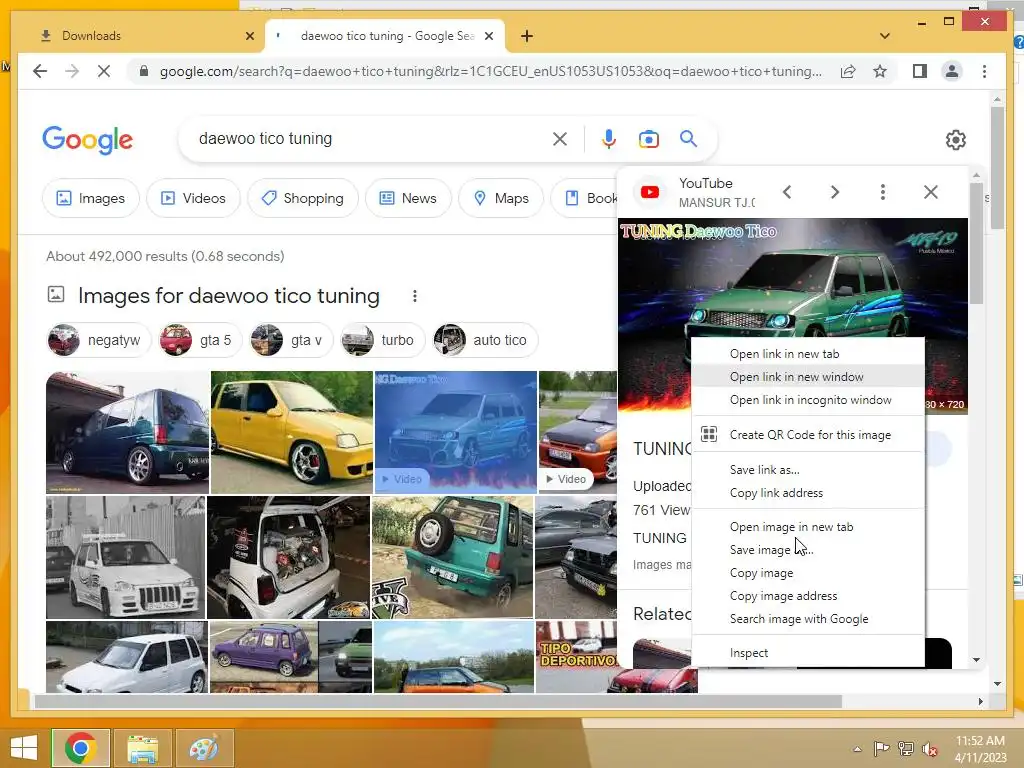Open options next to Images for heading

(415, 296)
